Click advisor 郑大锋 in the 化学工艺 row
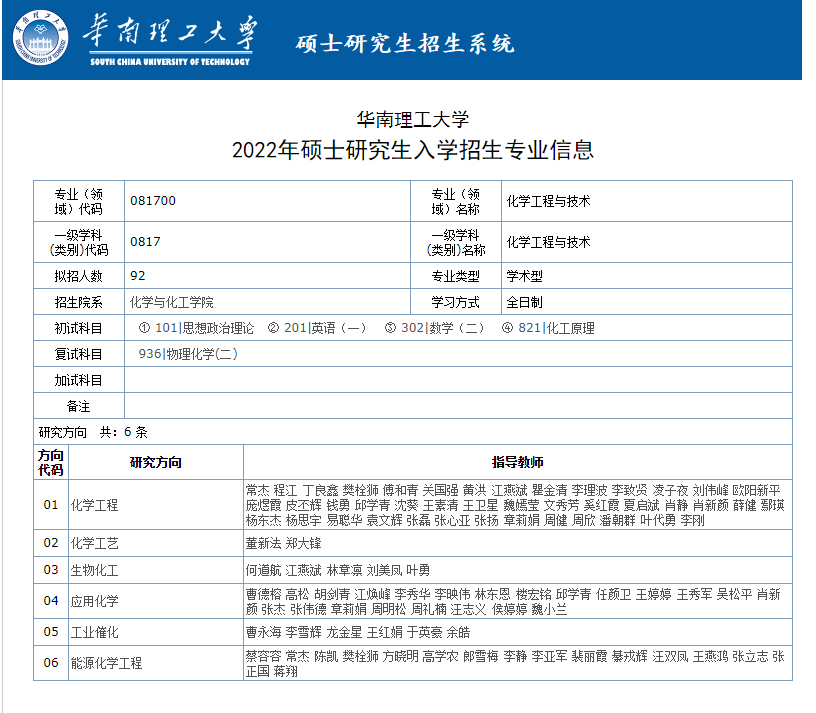 coord(303,543)
